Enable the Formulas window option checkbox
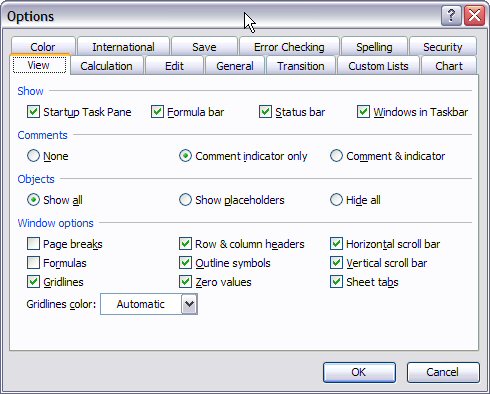This screenshot has height=394, width=490. point(33,263)
